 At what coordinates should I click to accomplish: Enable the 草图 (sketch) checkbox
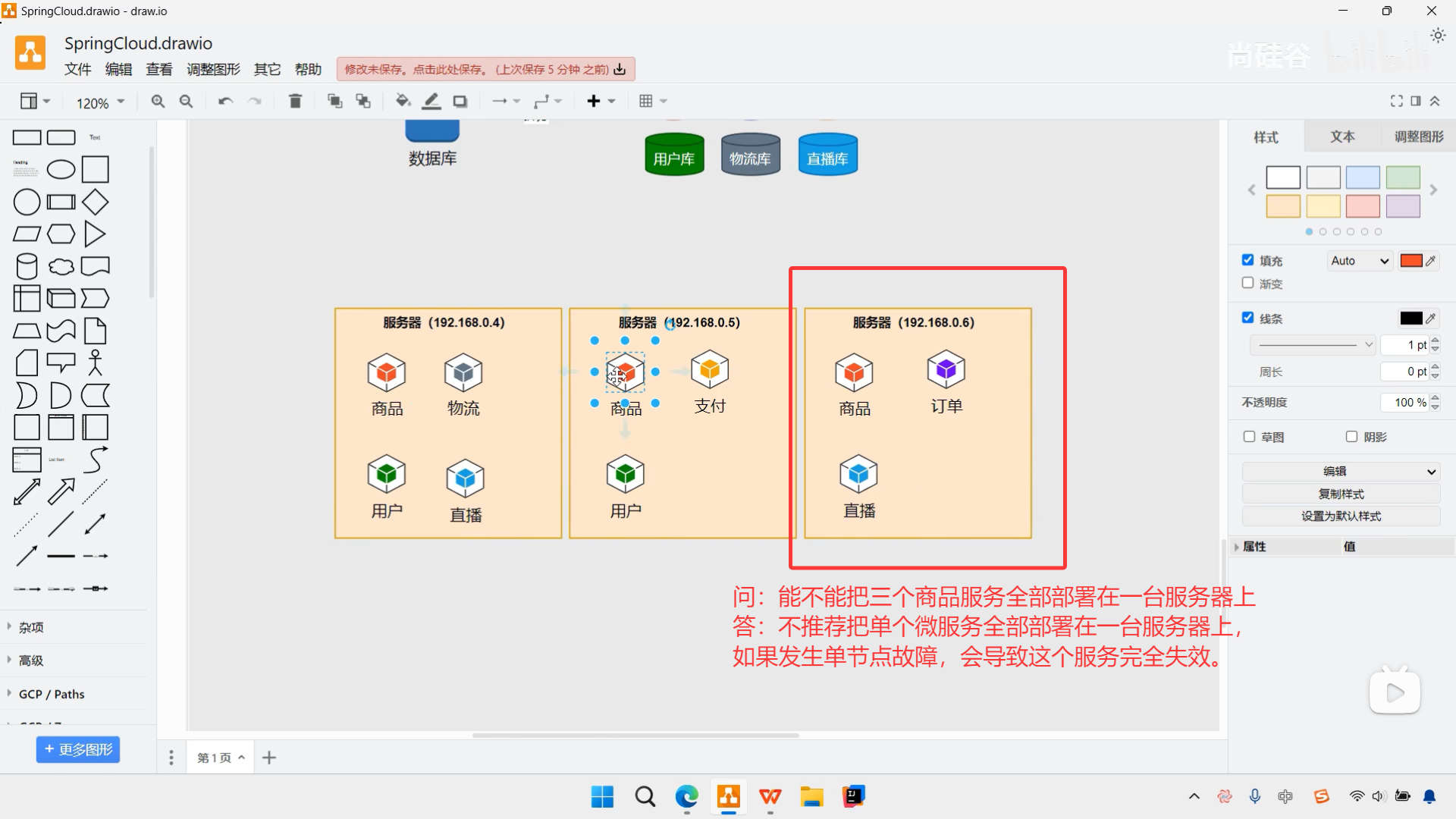1248,437
